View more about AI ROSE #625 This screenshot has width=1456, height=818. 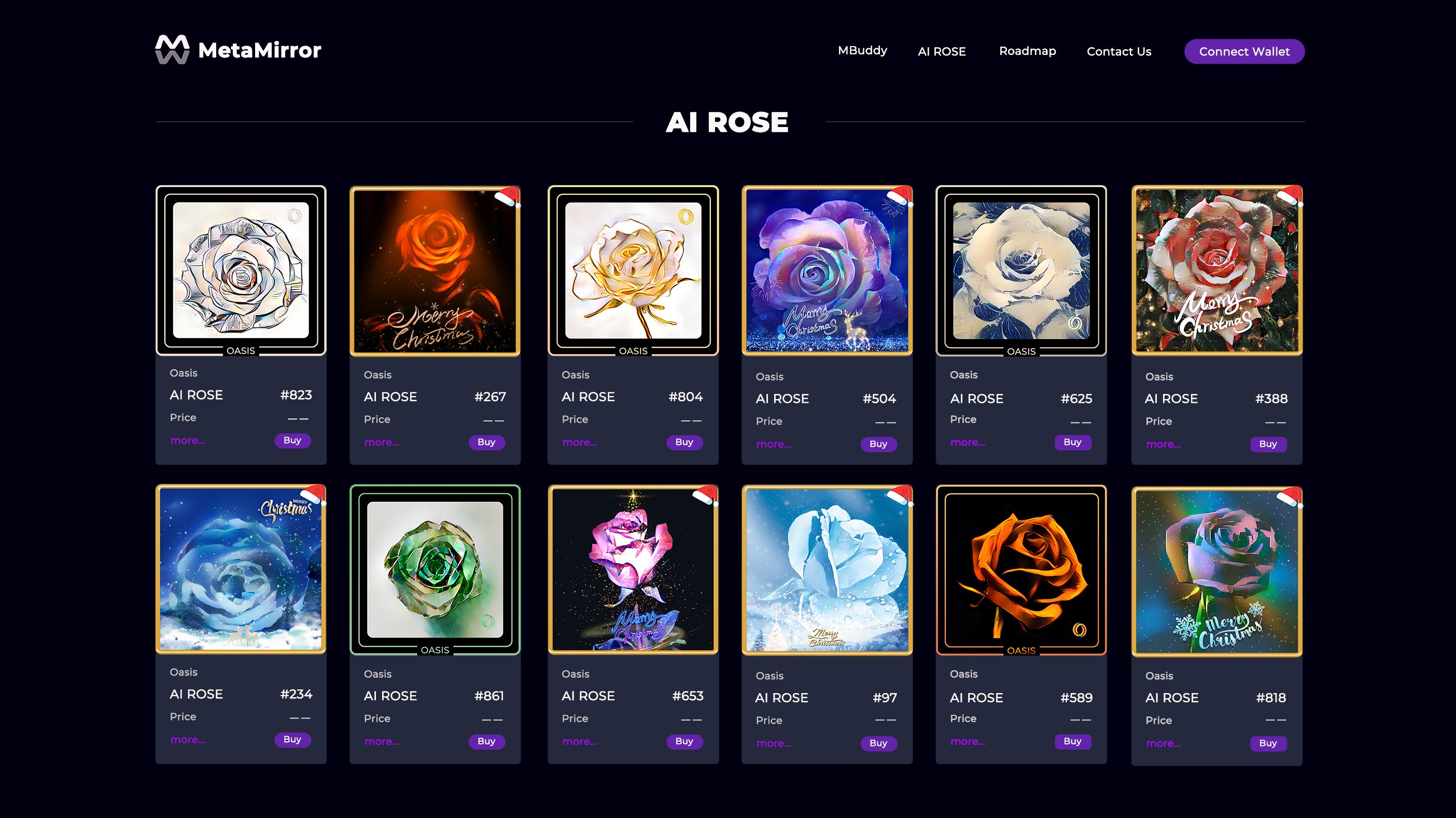968,442
